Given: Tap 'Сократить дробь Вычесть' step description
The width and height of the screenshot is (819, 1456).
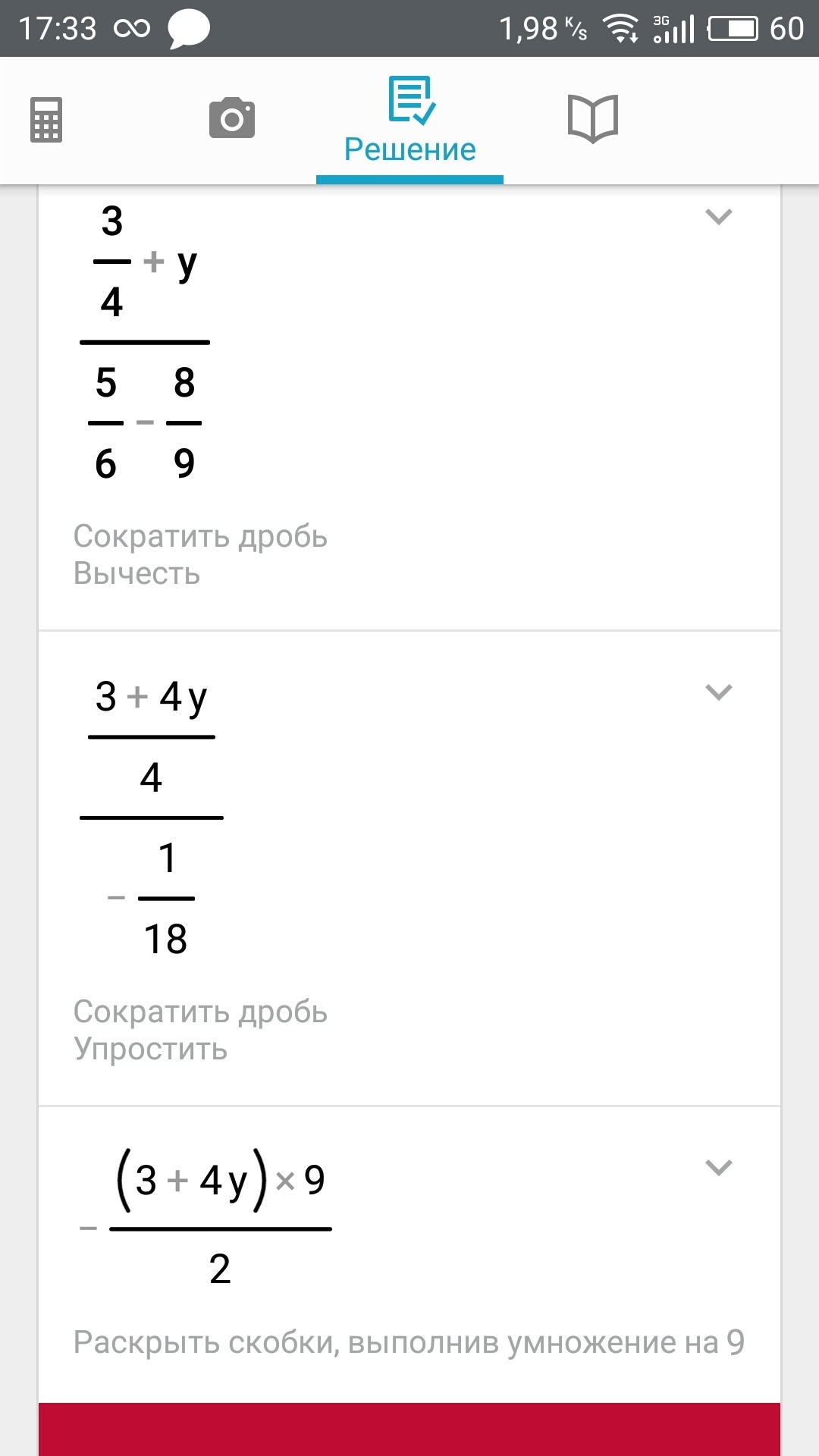Looking at the screenshot, I should (200, 555).
